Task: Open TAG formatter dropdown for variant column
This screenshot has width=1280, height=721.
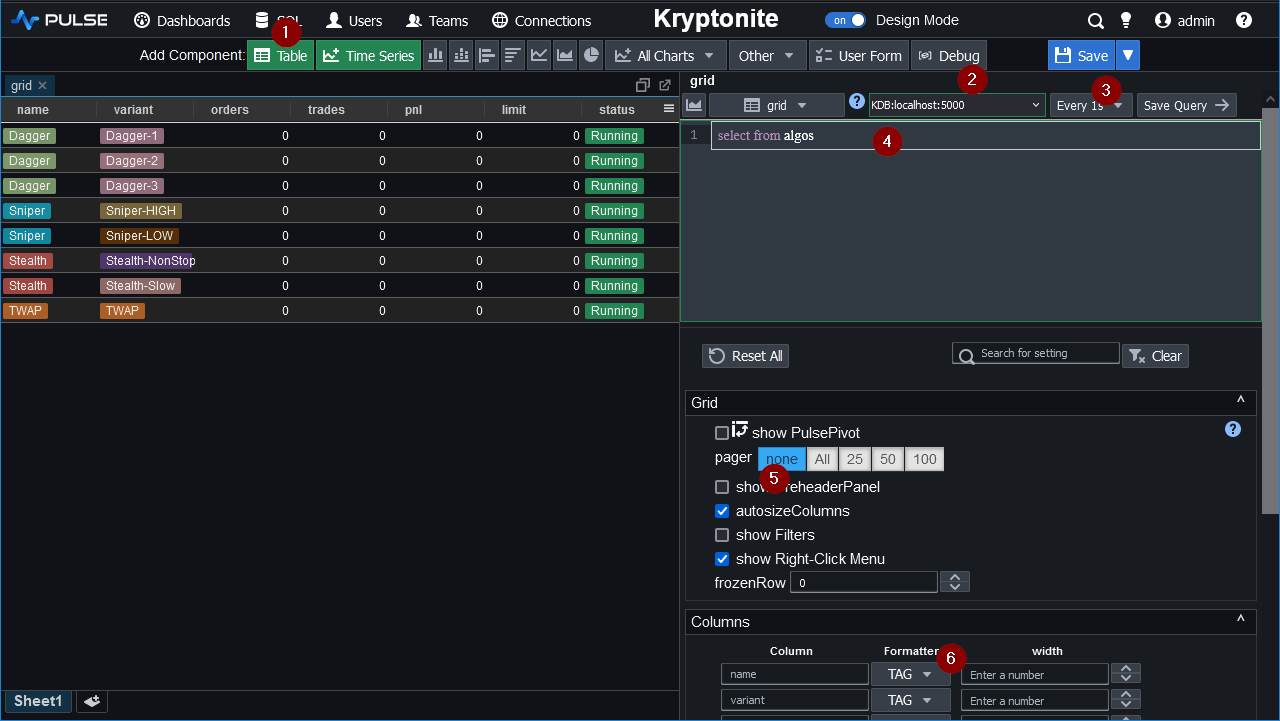Action: (910, 700)
